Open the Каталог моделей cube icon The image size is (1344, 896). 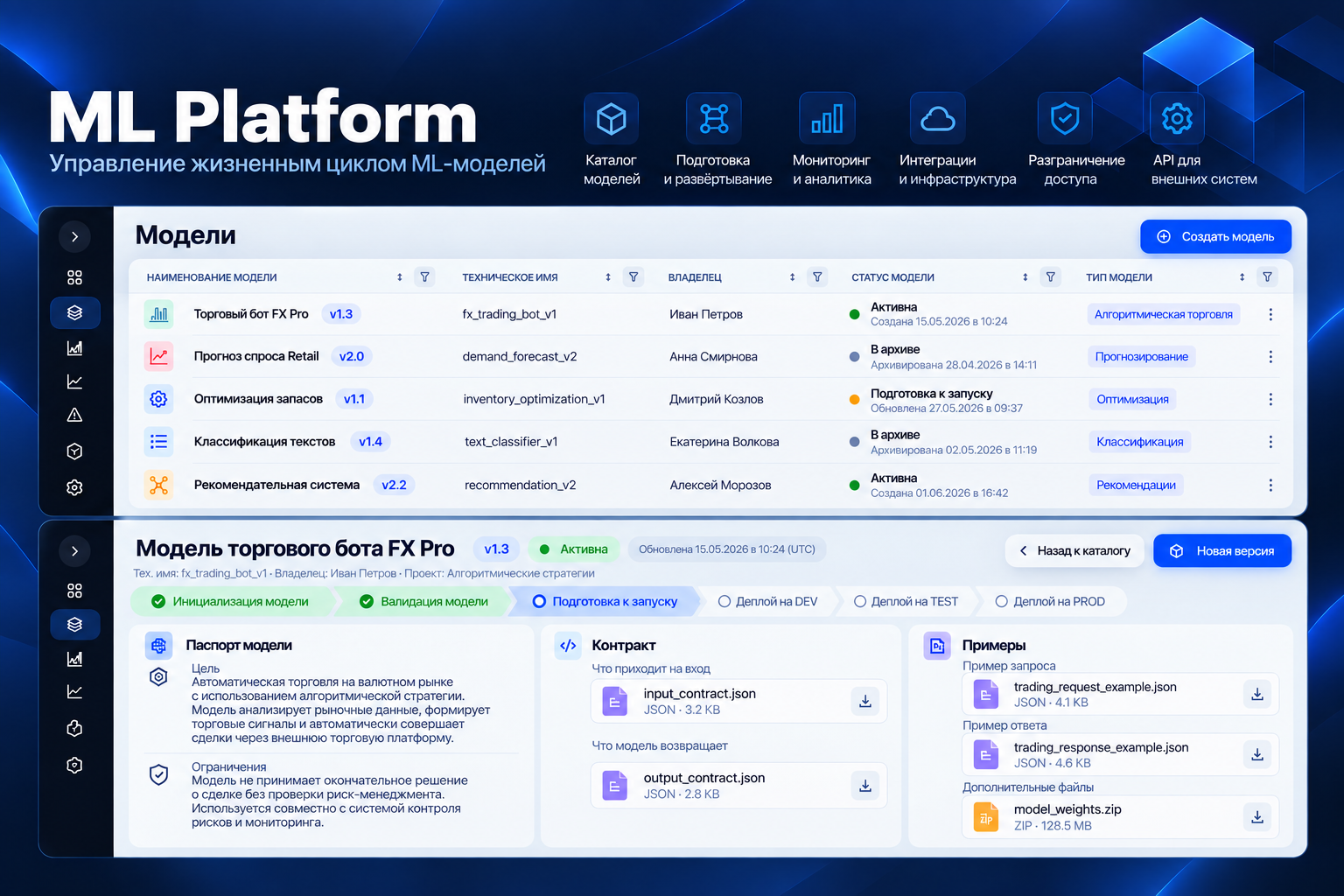(611, 119)
